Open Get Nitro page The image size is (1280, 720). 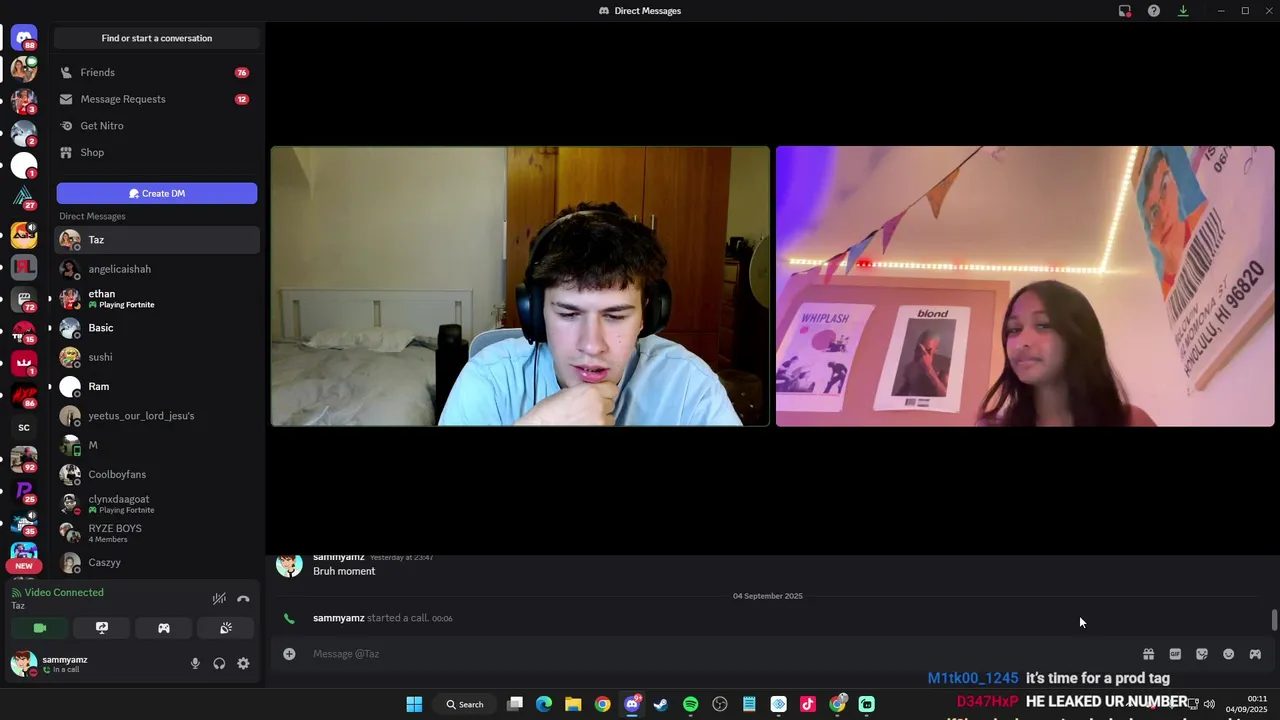[x=157, y=126]
